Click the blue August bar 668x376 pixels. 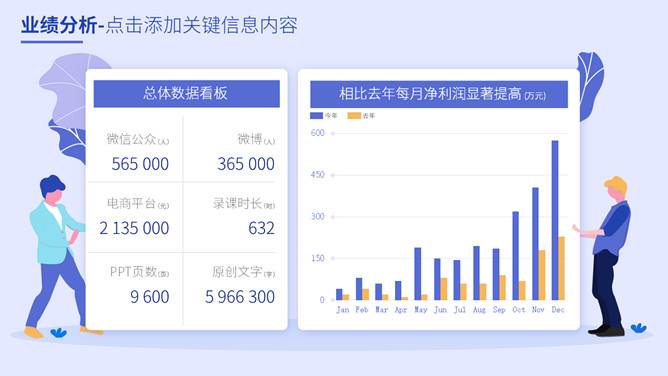point(476,273)
